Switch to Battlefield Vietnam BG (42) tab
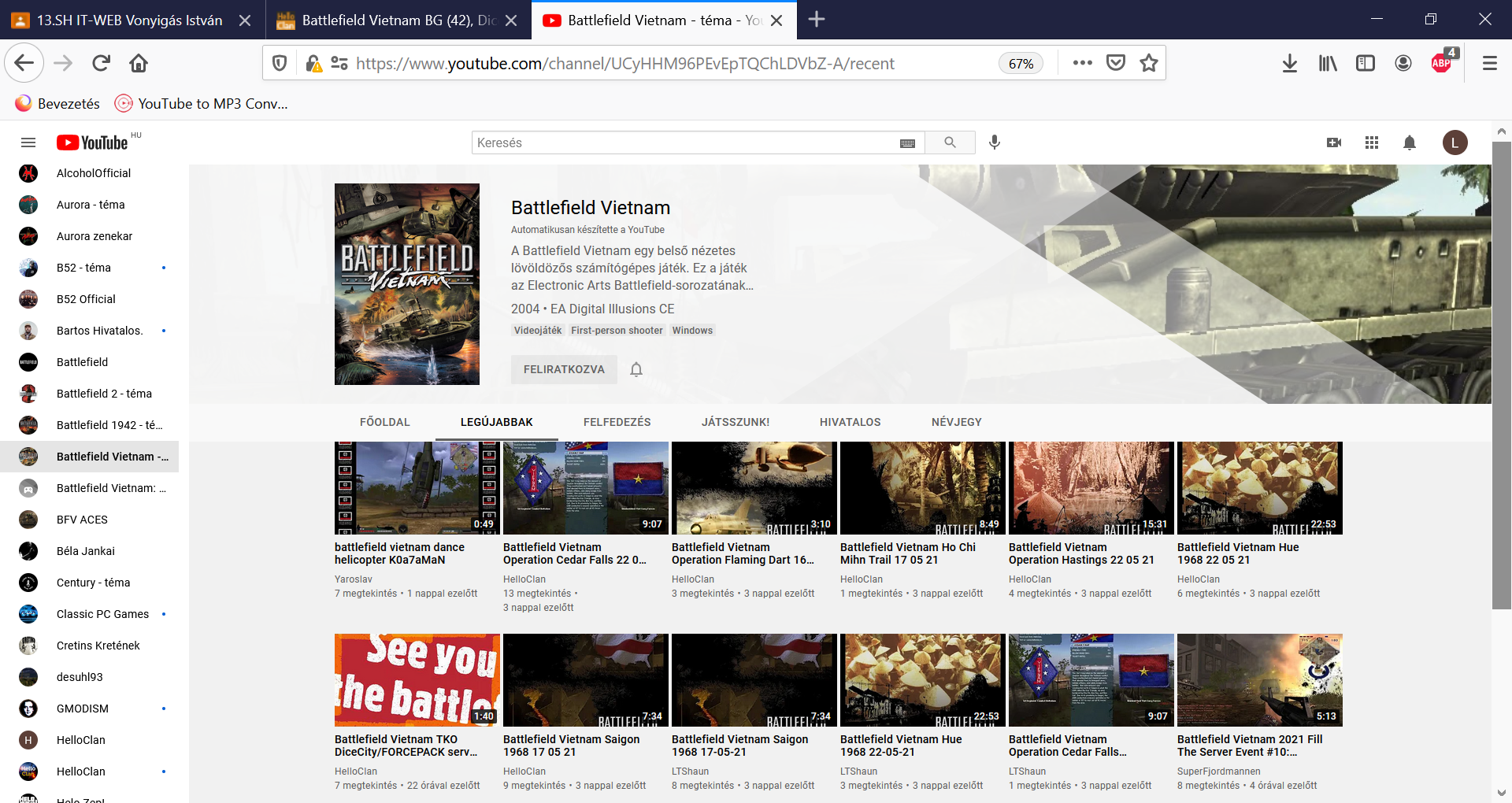Image resolution: width=1512 pixels, height=803 pixels. (x=398, y=20)
